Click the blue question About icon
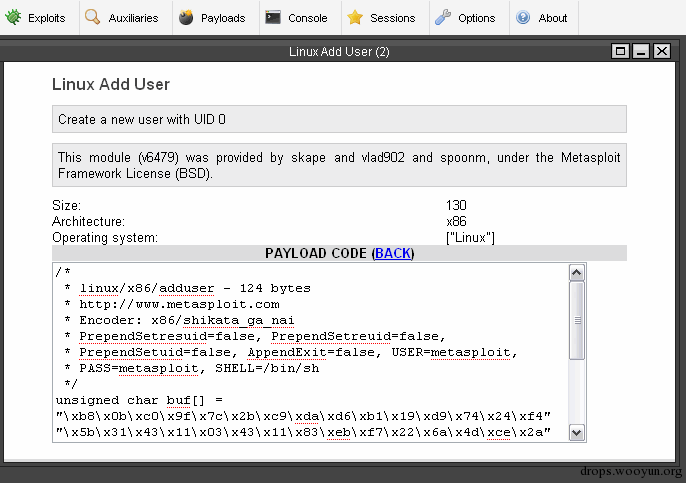This screenshot has height=483, width=686. pos(523,18)
